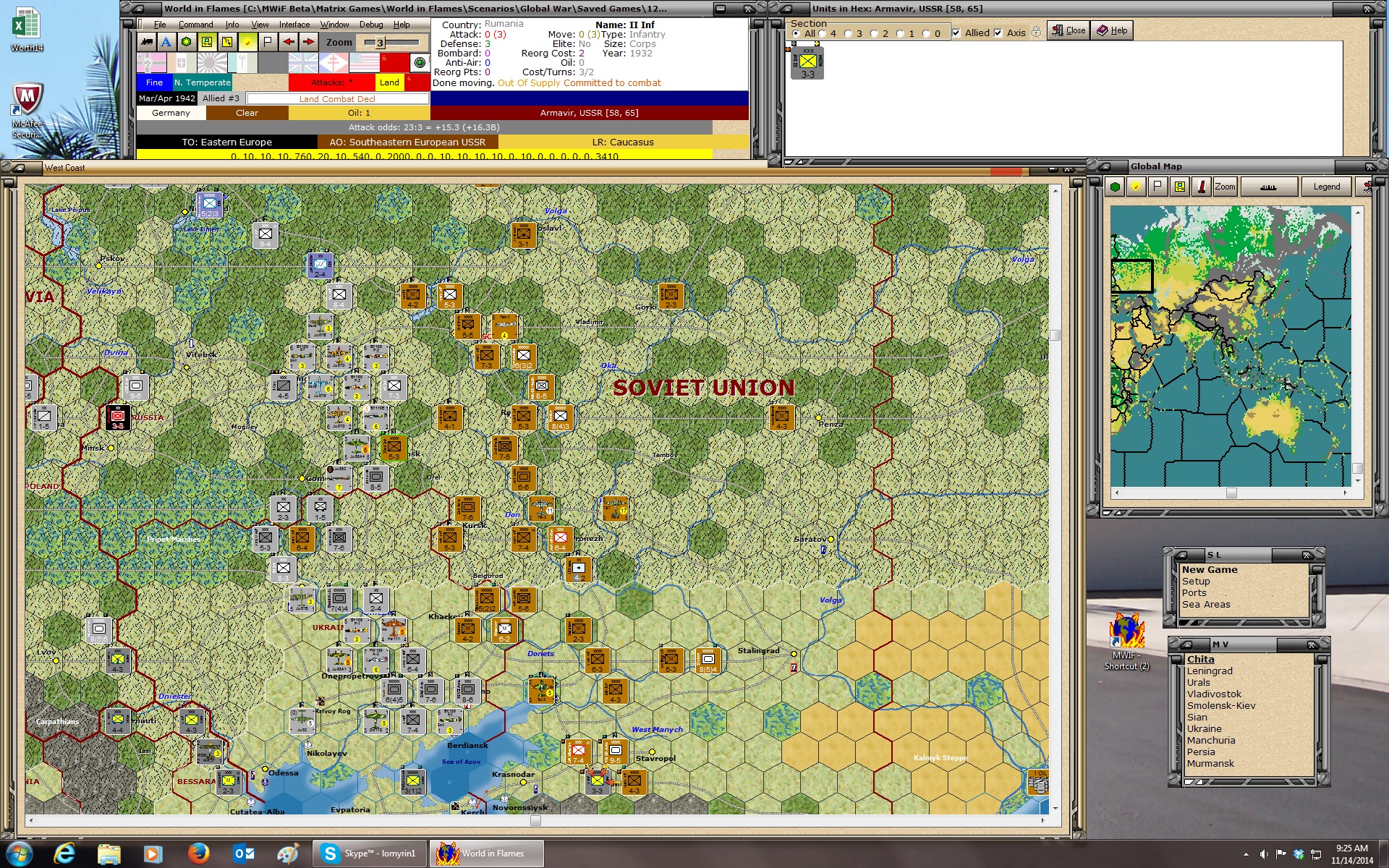The width and height of the screenshot is (1389, 868).
Task: Click the blue letter A toolbar icon
Action: pos(166,42)
